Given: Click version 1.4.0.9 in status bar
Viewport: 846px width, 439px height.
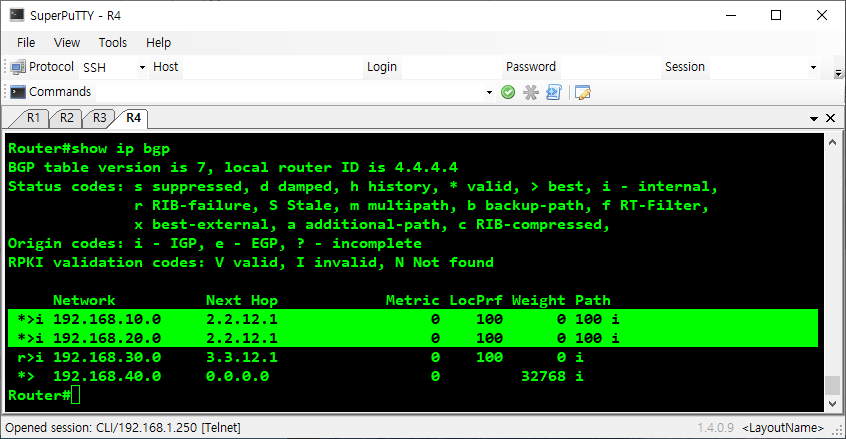Looking at the screenshot, I should point(715,428).
